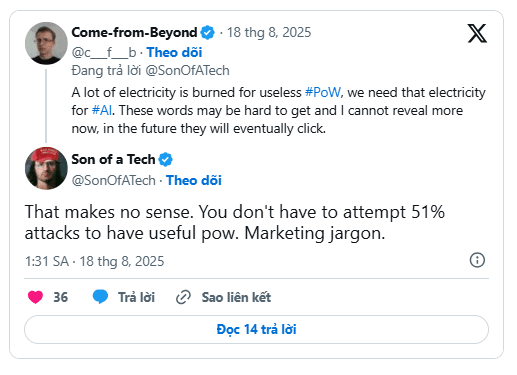The height and width of the screenshot is (375, 517).
Task: Click the blue reply bubble icon
Action: [x=100, y=297]
